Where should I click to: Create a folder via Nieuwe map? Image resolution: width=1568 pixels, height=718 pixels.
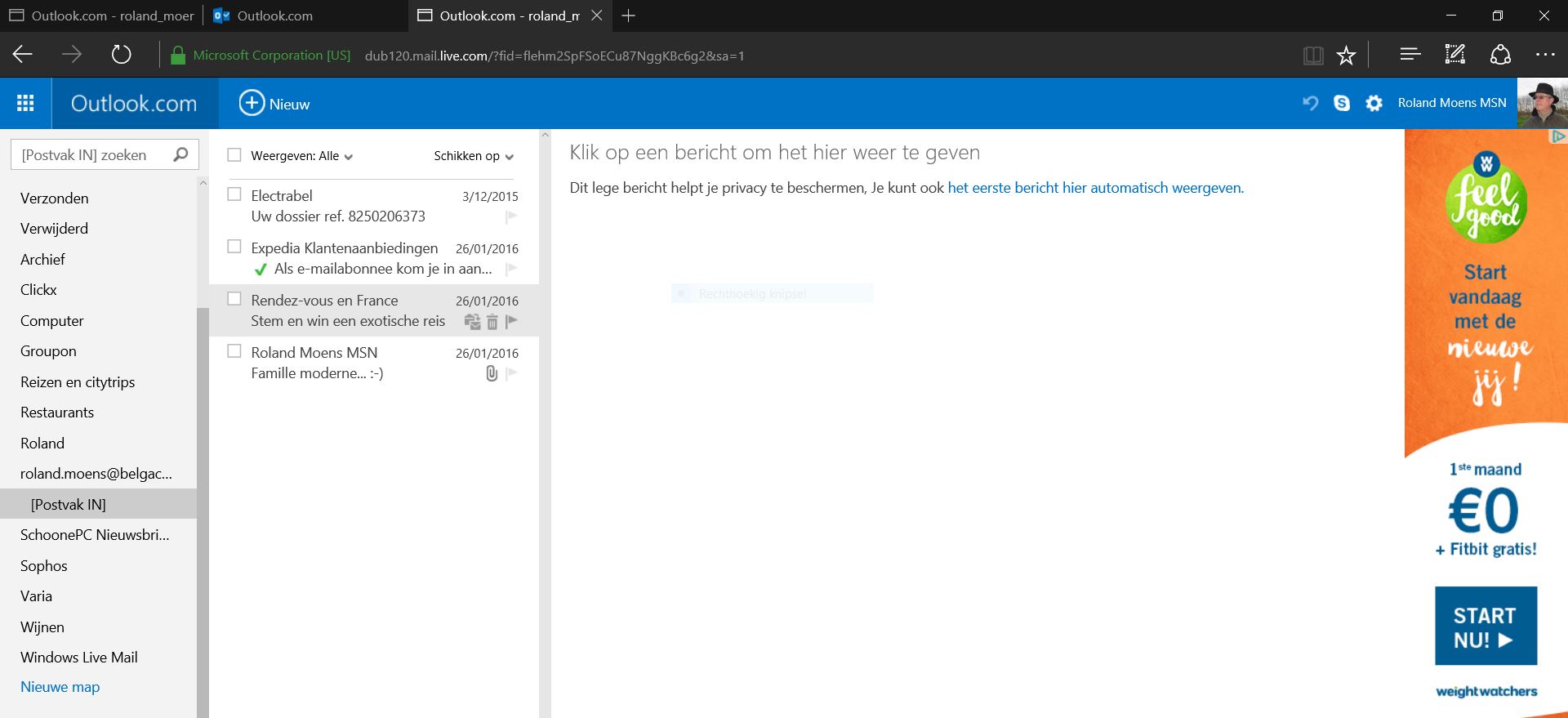(x=60, y=687)
